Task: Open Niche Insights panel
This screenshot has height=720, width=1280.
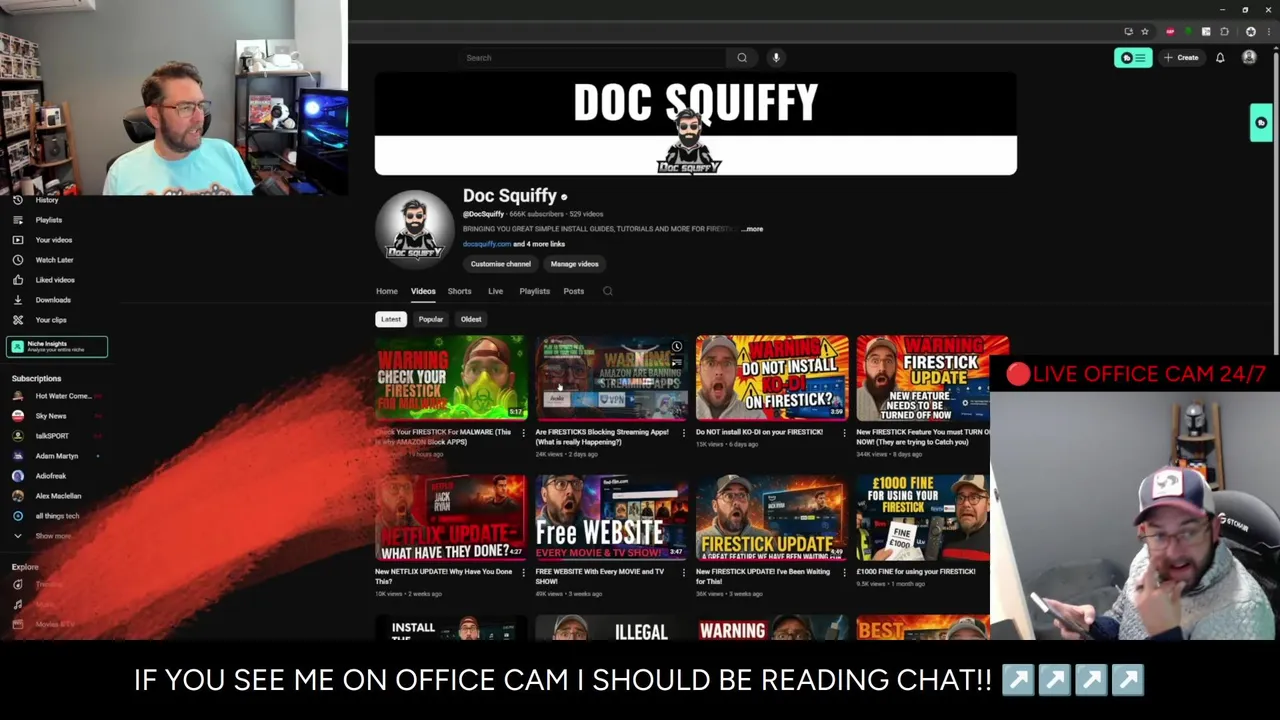Action: [57, 347]
